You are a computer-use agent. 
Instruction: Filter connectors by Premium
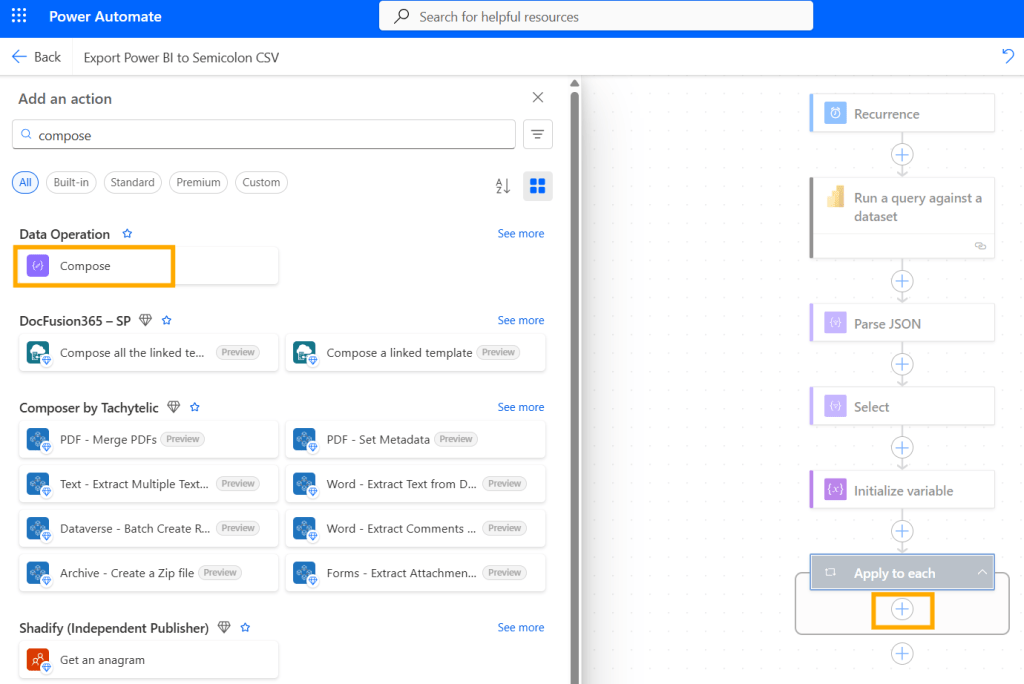click(198, 182)
